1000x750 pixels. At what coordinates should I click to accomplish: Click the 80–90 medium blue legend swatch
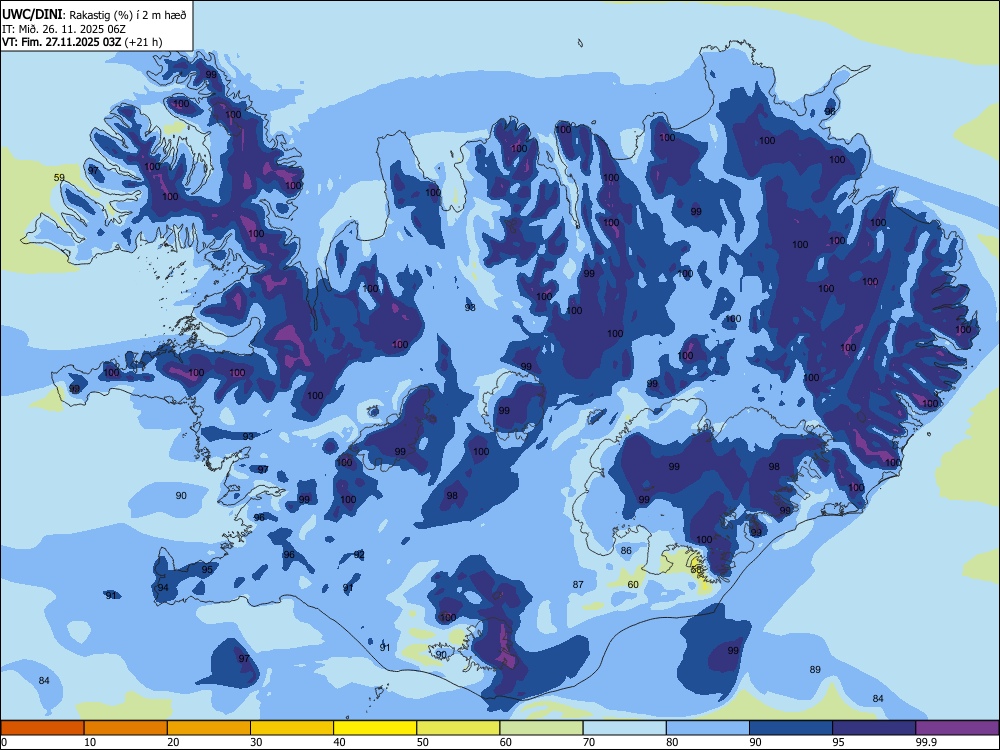tap(708, 728)
